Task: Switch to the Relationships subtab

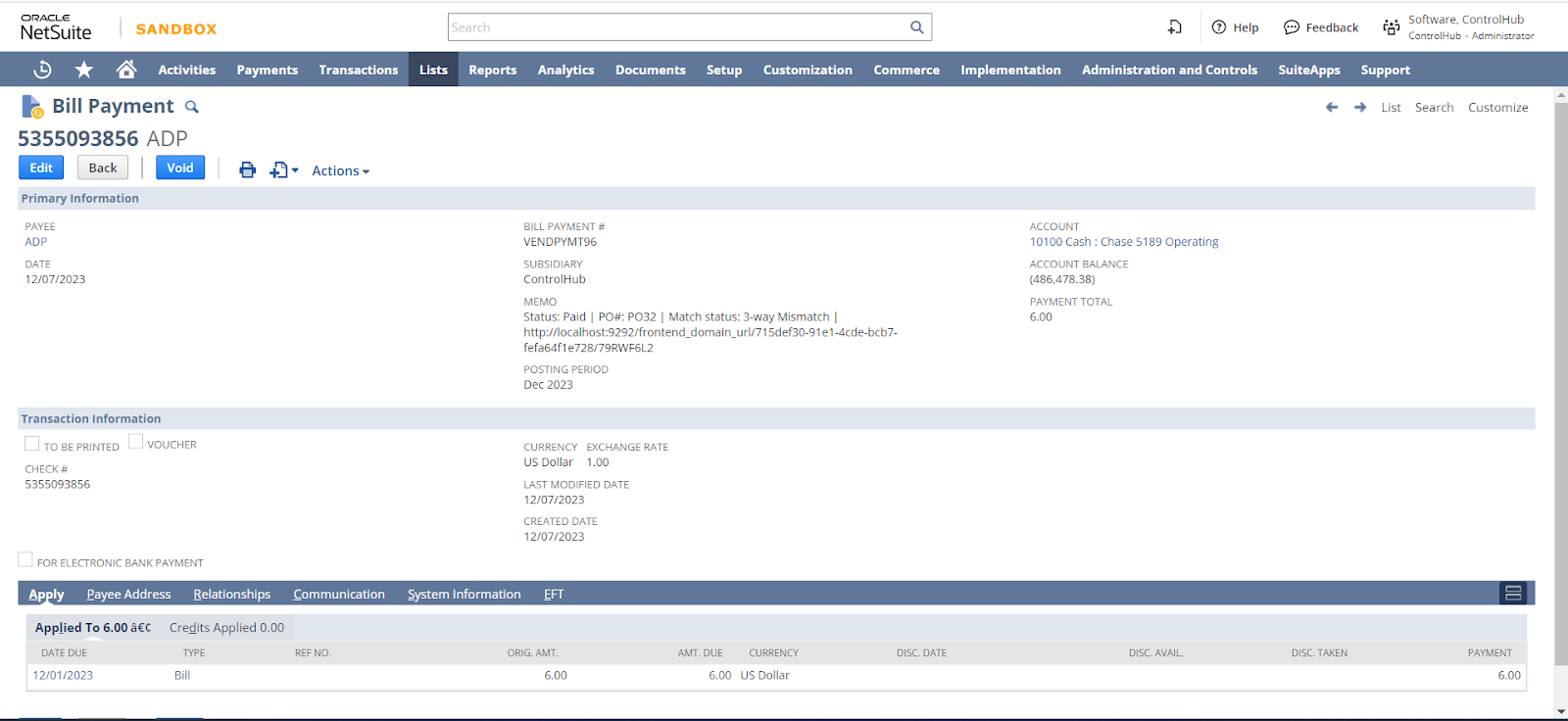Action: 231,594
